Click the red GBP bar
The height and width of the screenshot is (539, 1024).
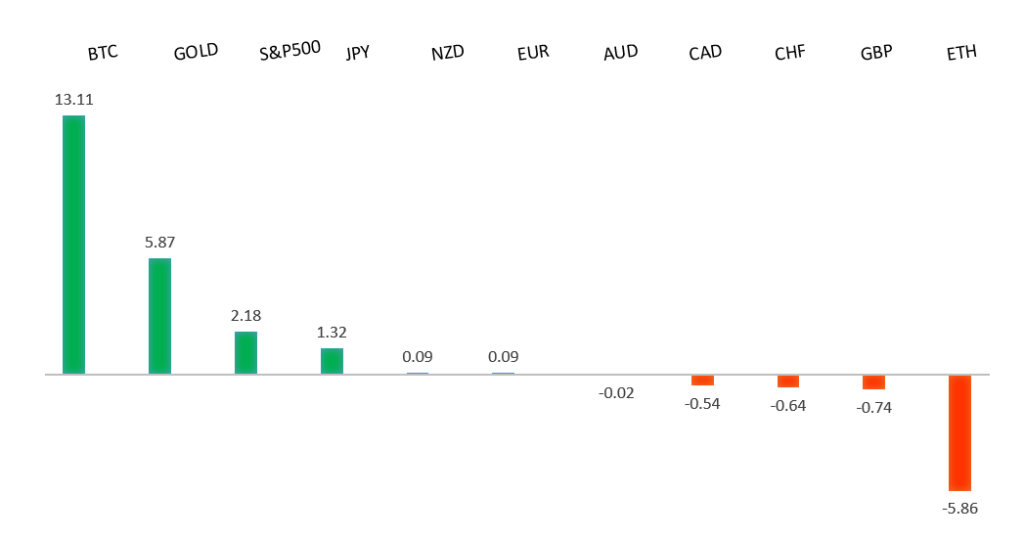[x=874, y=382]
